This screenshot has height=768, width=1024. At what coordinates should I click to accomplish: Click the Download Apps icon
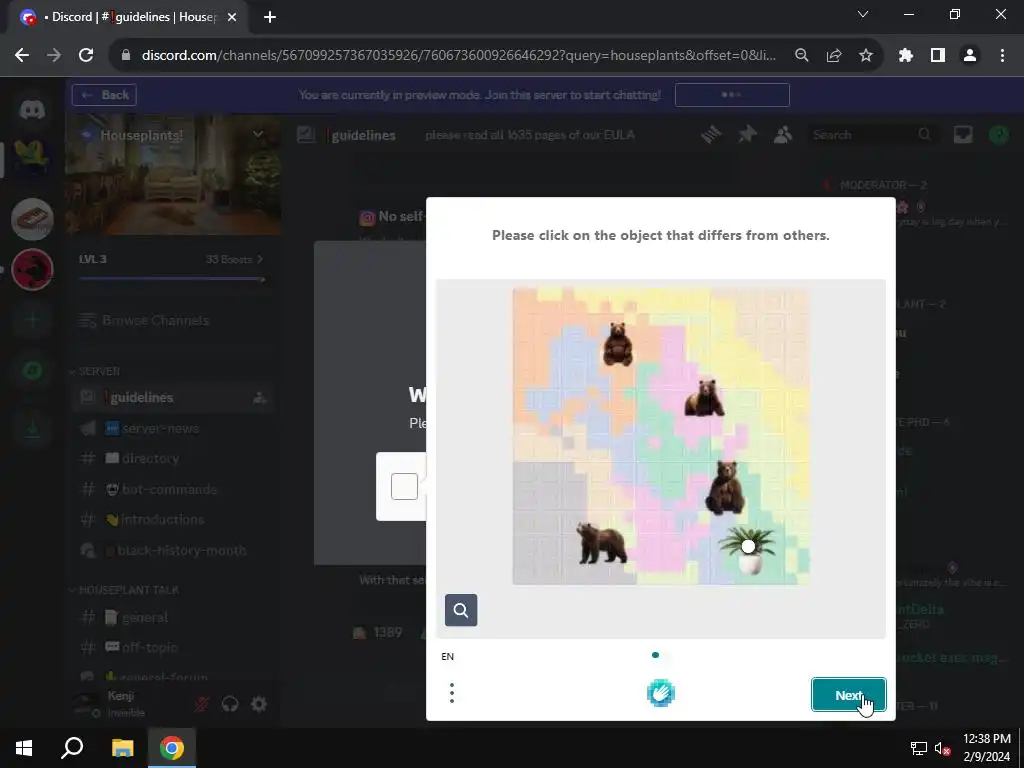[x=32, y=429]
